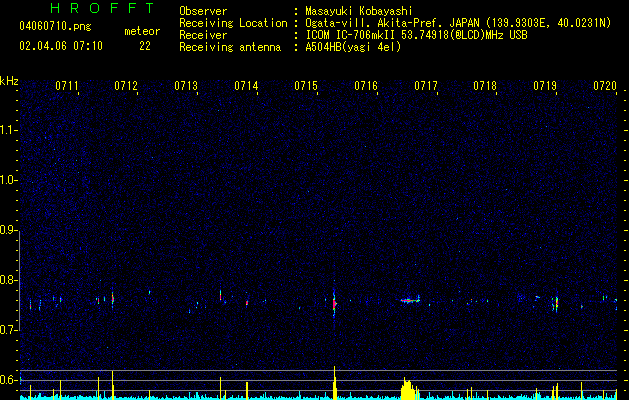The height and width of the screenshot is (400, 629).
Task: Click the 1.1 kHz frequency label
Action: [x=9, y=130]
